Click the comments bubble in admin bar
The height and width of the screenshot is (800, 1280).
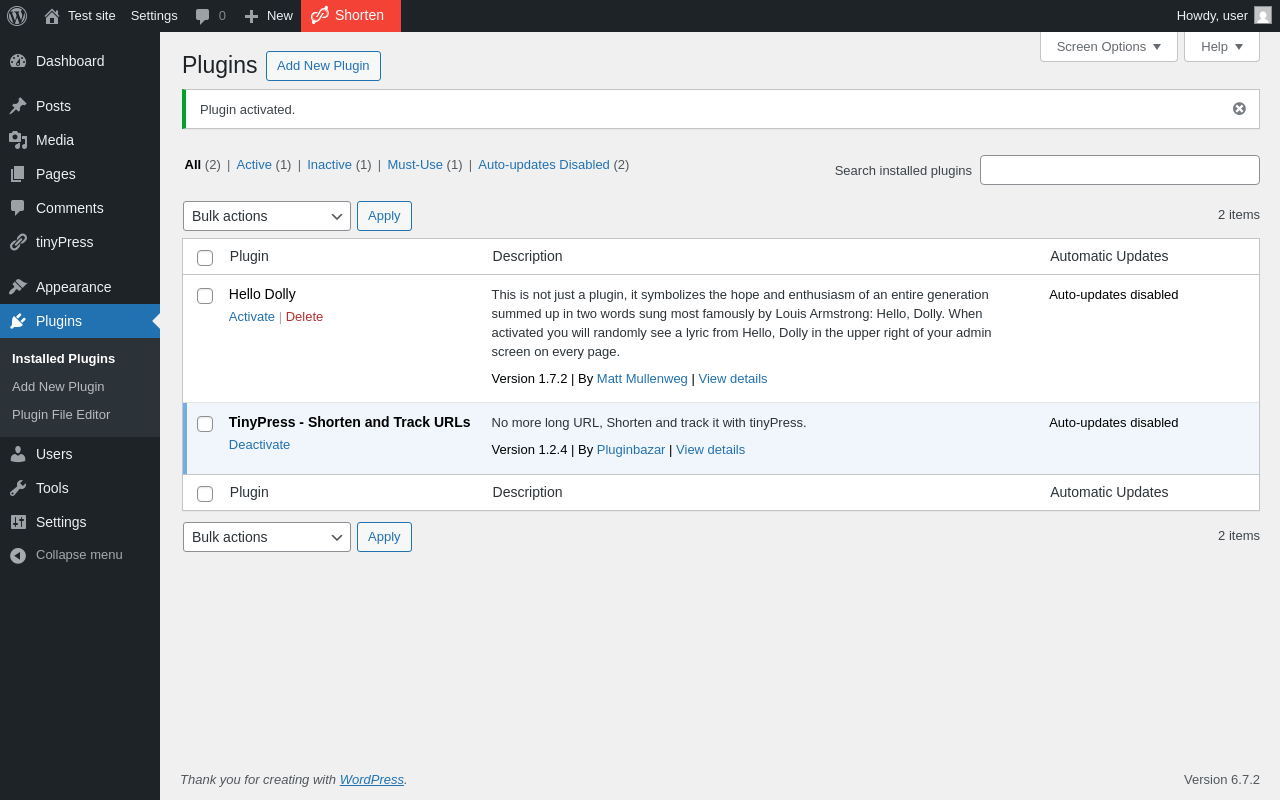click(203, 16)
